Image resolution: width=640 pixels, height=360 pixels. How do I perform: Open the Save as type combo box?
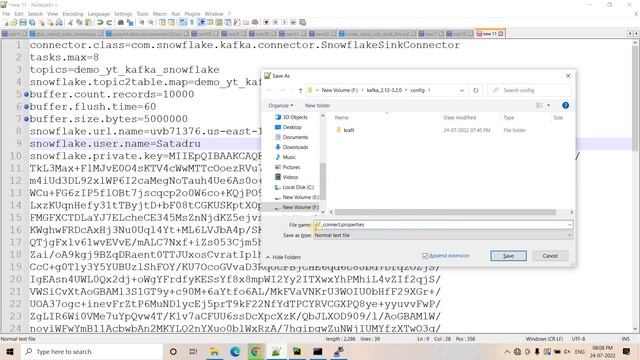click(x=443, y=236)
